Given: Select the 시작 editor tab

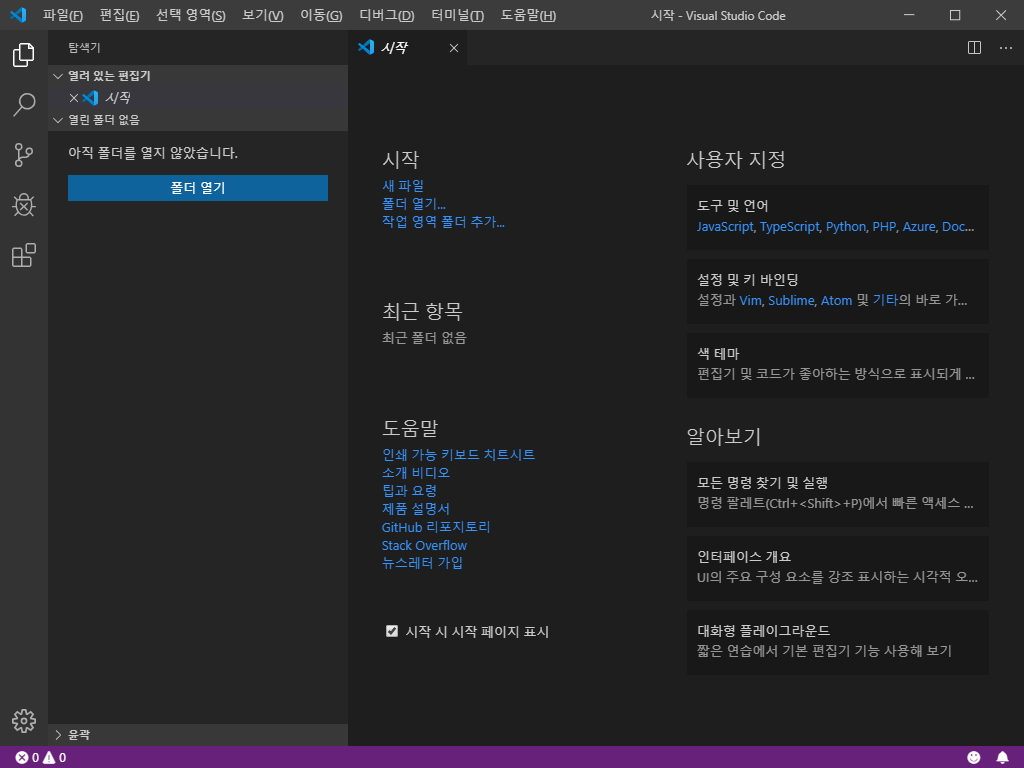Looking at the screenshot, I should click(x=408, y=48).
